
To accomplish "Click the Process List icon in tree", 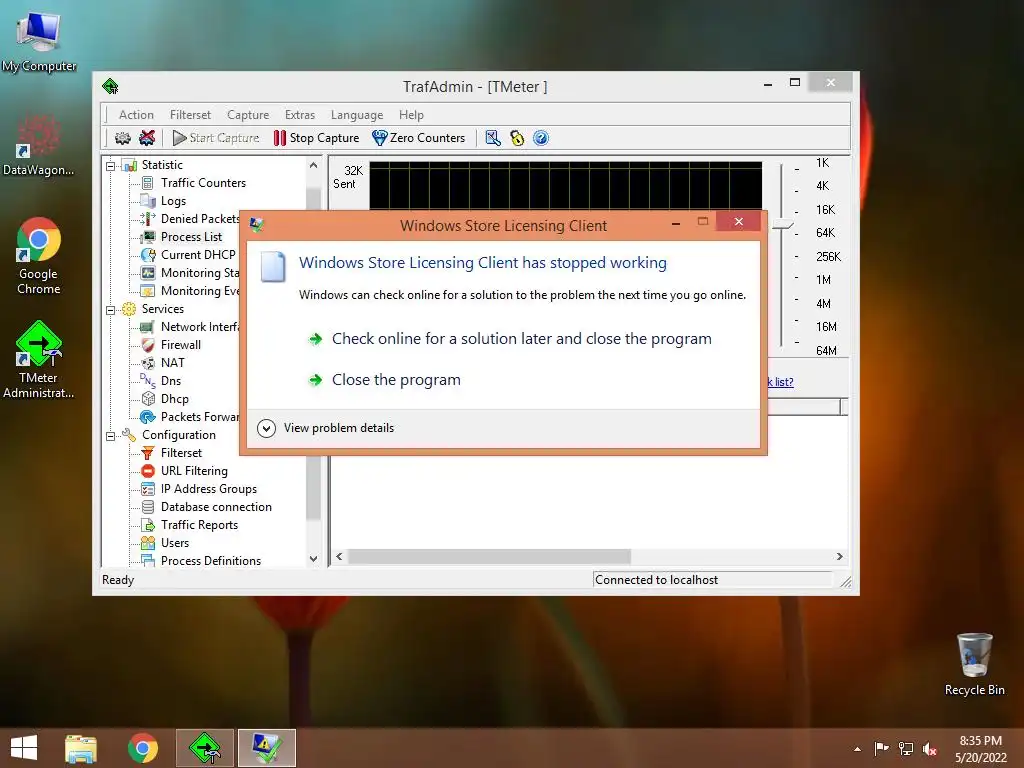I will [148, 237].
